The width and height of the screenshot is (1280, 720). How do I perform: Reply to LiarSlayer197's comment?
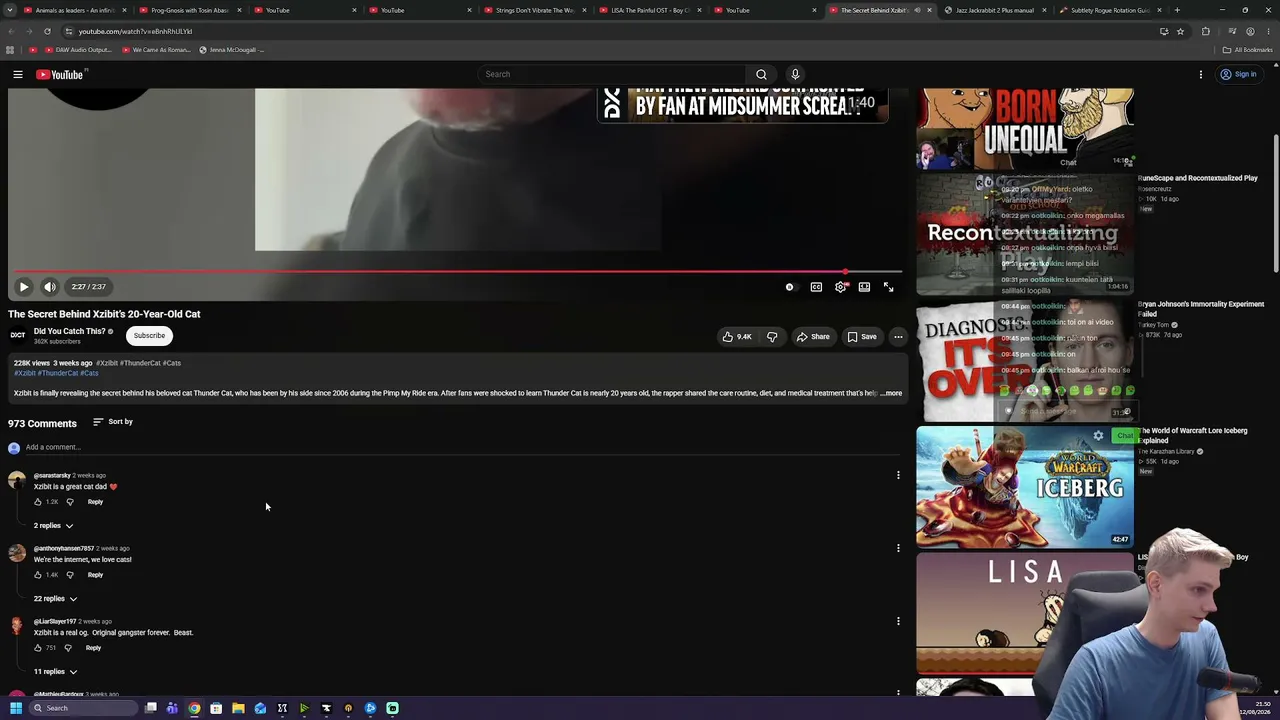93,648
